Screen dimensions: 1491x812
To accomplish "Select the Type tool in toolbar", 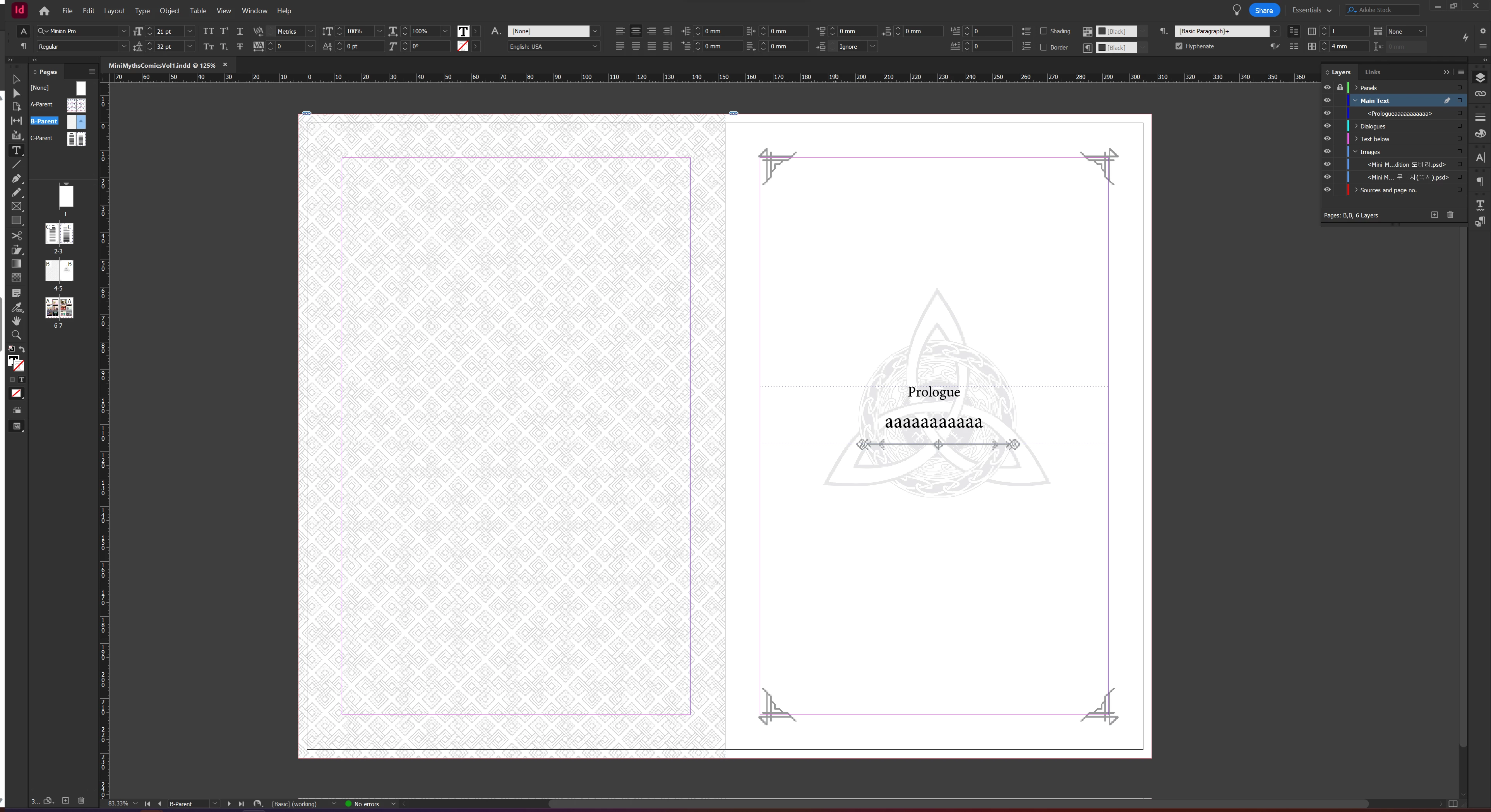I will 16,150.
